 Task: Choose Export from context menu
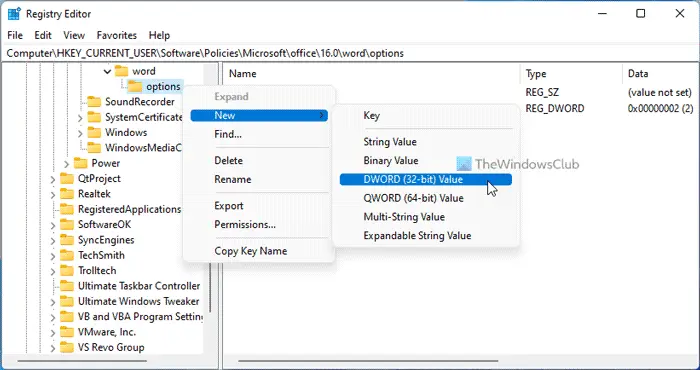click(x=259, y=206)
